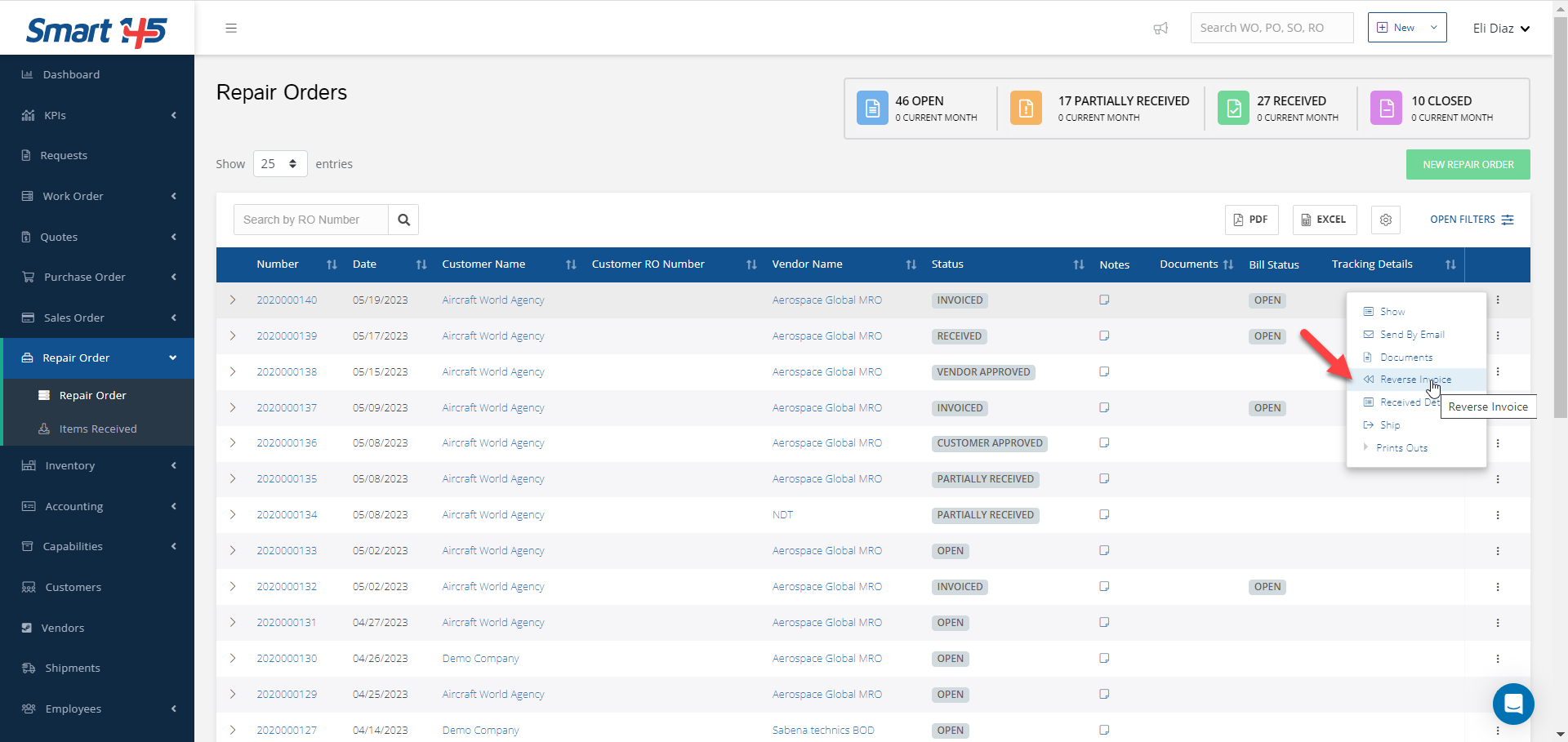
Task: Click the table settings gear icon
Action: [x=1385, y=220]
